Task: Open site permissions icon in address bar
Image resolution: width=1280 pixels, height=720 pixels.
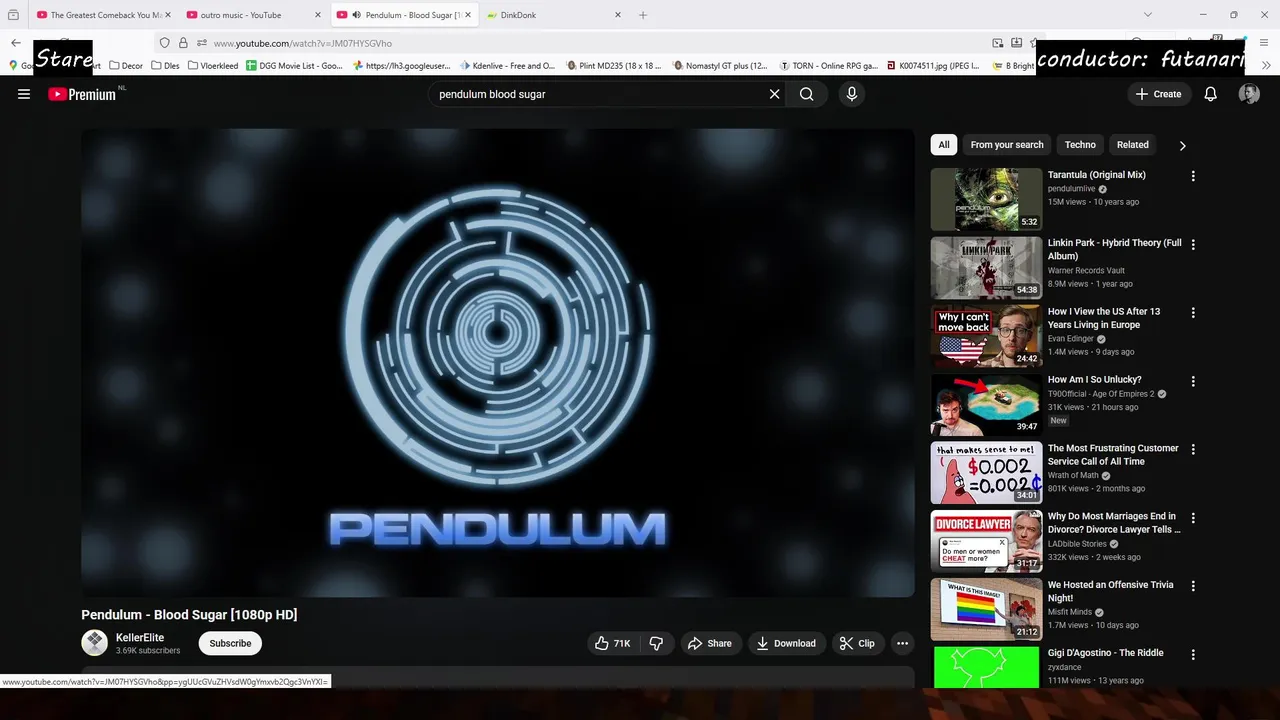Action: click(201, 43)
